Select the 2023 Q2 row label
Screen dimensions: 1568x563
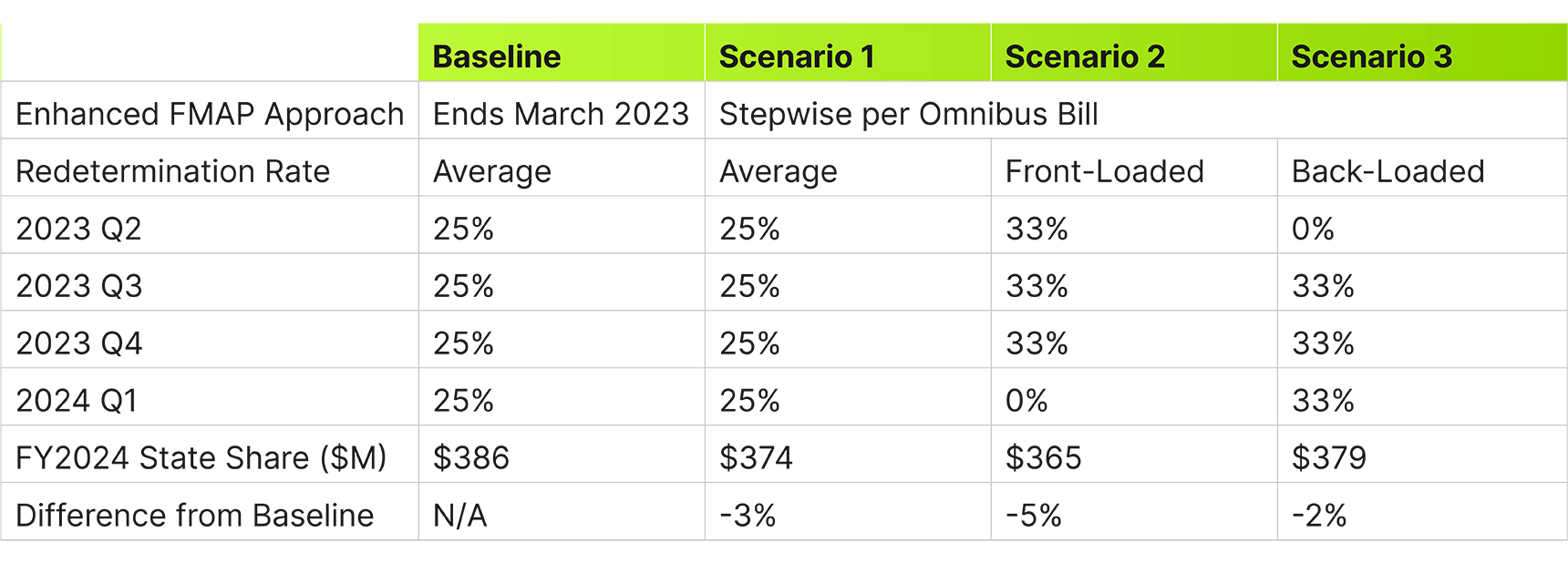(79, 229)
